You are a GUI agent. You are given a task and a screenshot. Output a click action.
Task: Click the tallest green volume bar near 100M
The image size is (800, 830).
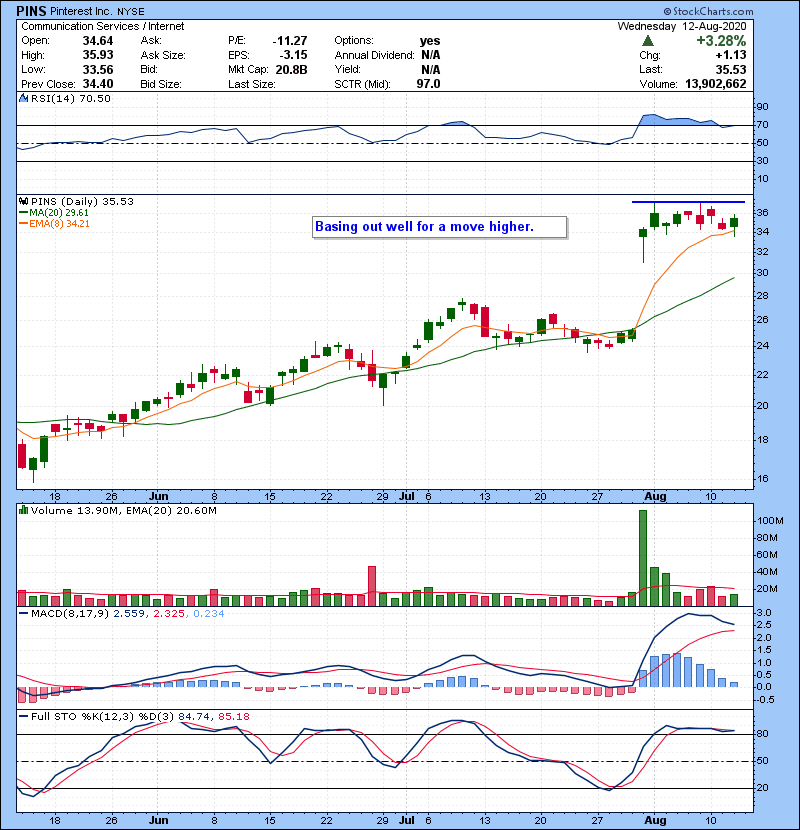coord(643,558)
